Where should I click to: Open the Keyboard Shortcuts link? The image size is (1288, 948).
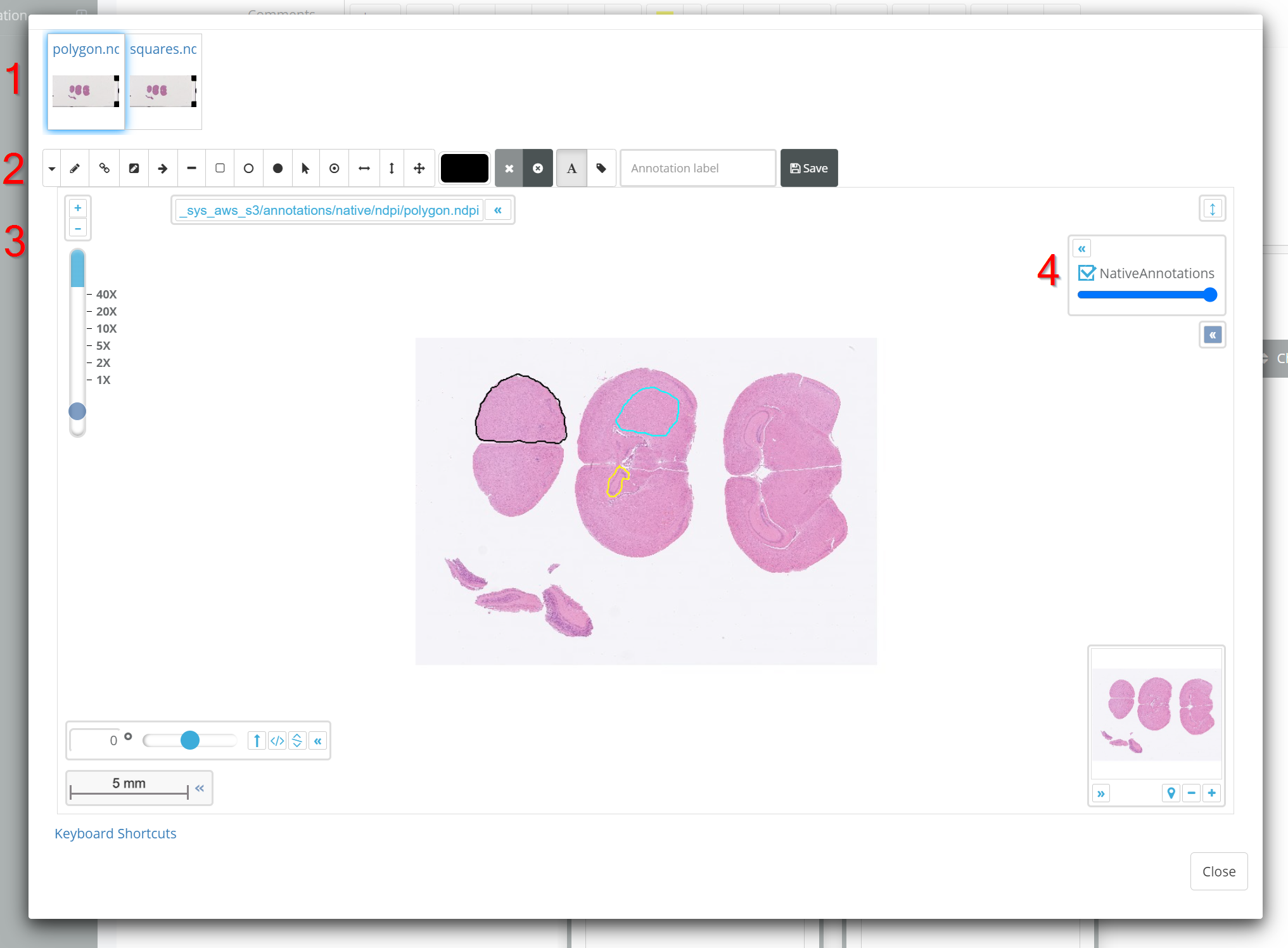coord(115,833)
